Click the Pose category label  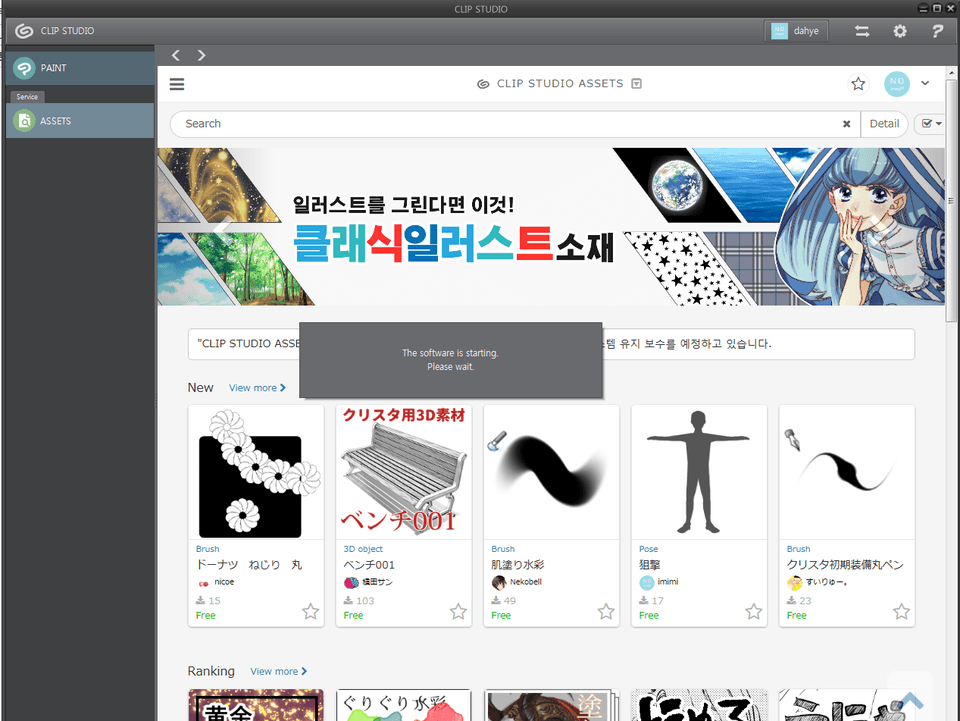coord(648,549)
